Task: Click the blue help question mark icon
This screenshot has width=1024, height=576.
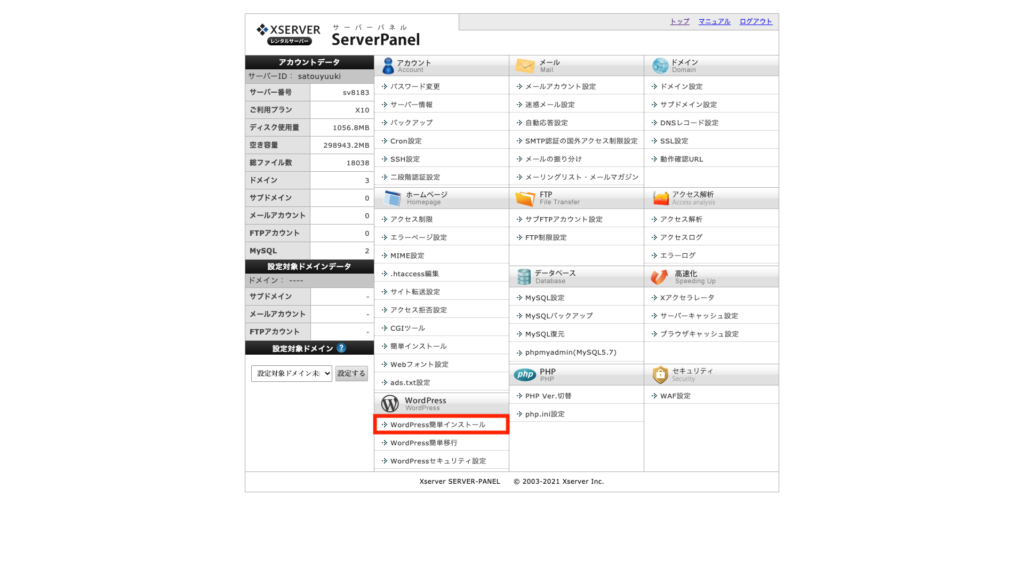Action: click(x=342, y=348)
